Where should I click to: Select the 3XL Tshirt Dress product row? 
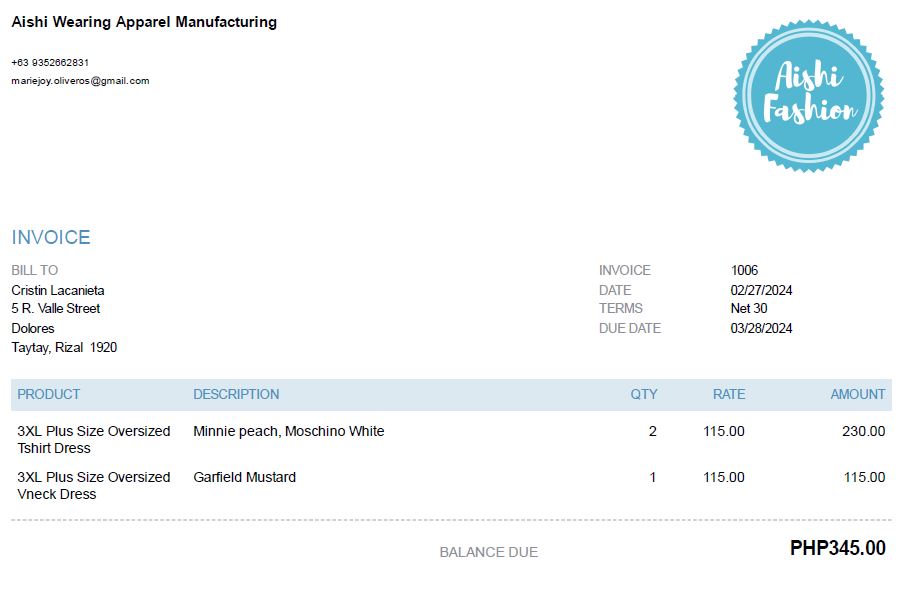(x=94, y=439)
